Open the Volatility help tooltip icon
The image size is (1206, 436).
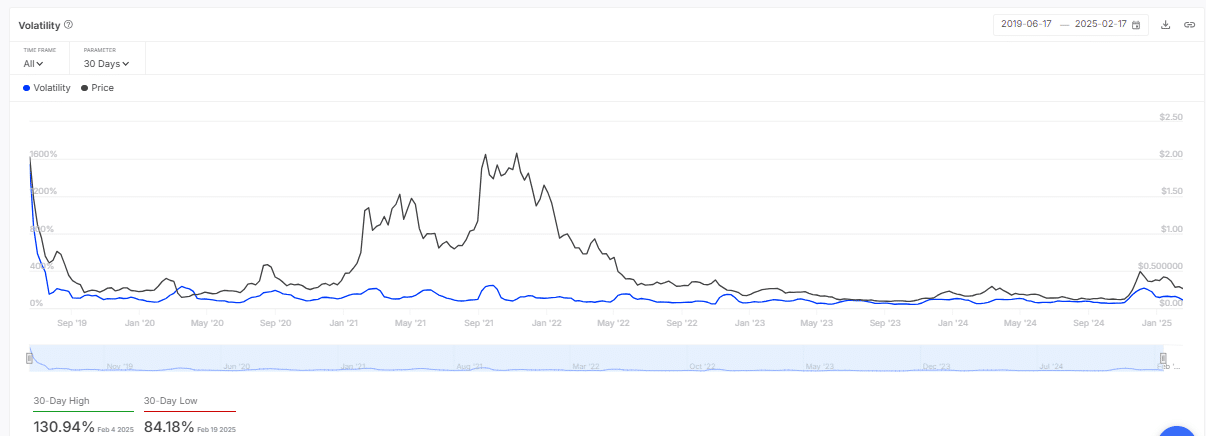point(68,25)
